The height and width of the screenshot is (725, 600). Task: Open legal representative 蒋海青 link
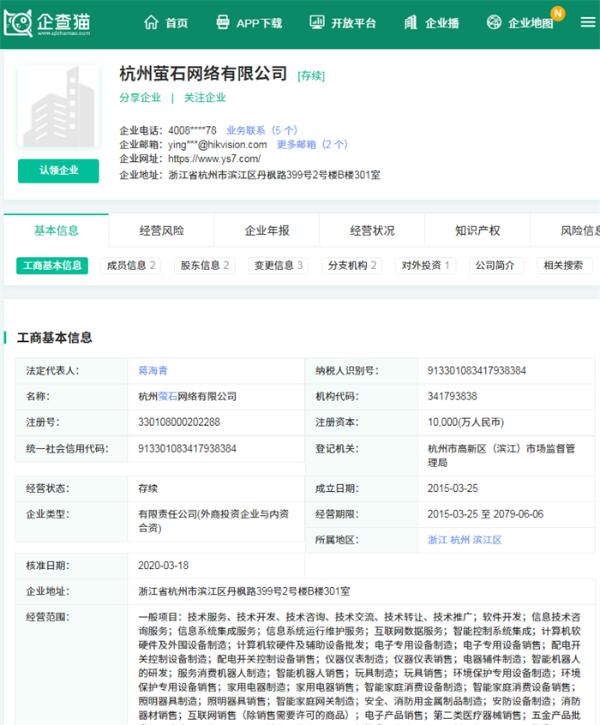point(153,371)
